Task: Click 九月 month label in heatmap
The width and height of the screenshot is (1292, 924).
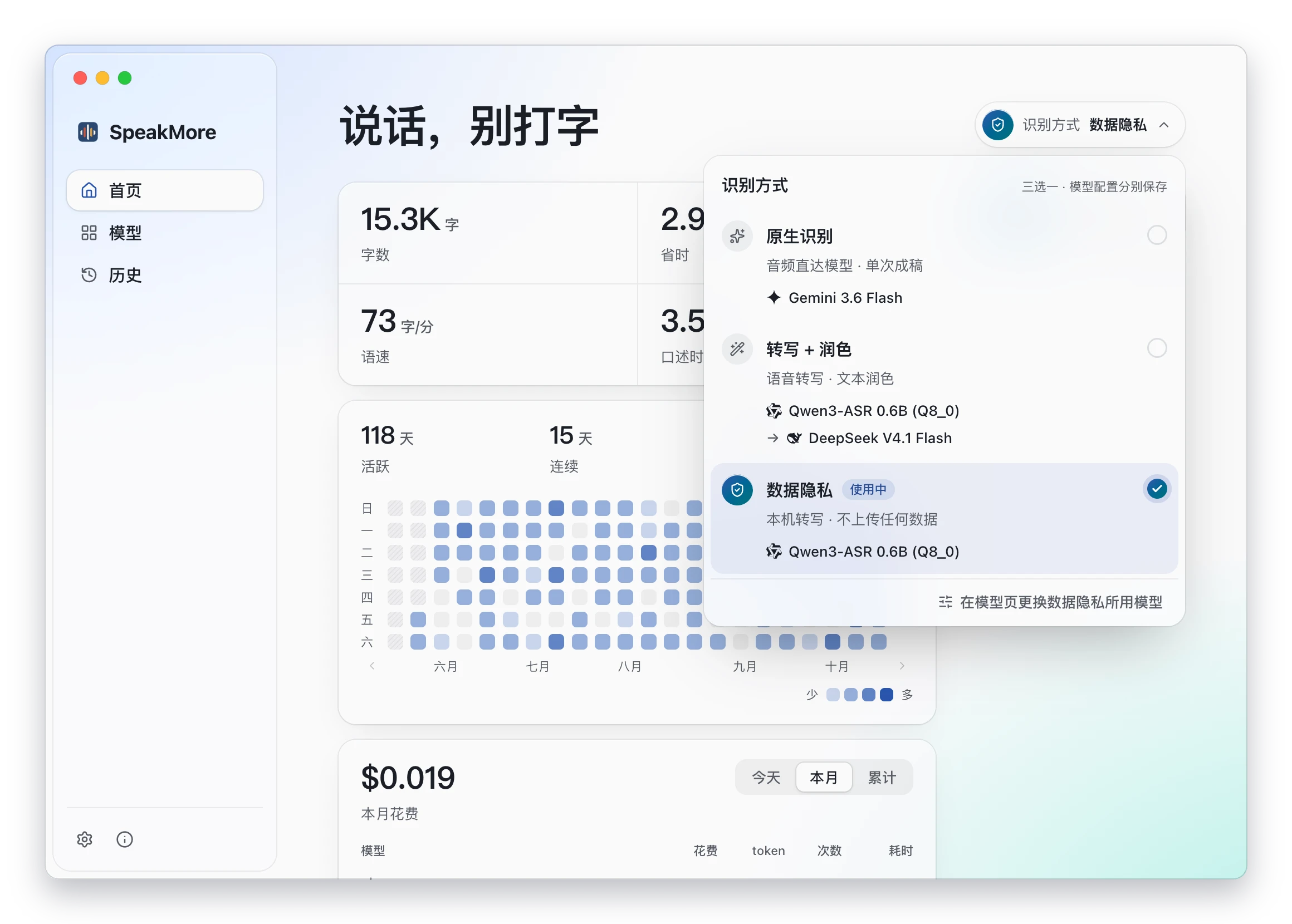Action: click(745, 666)
